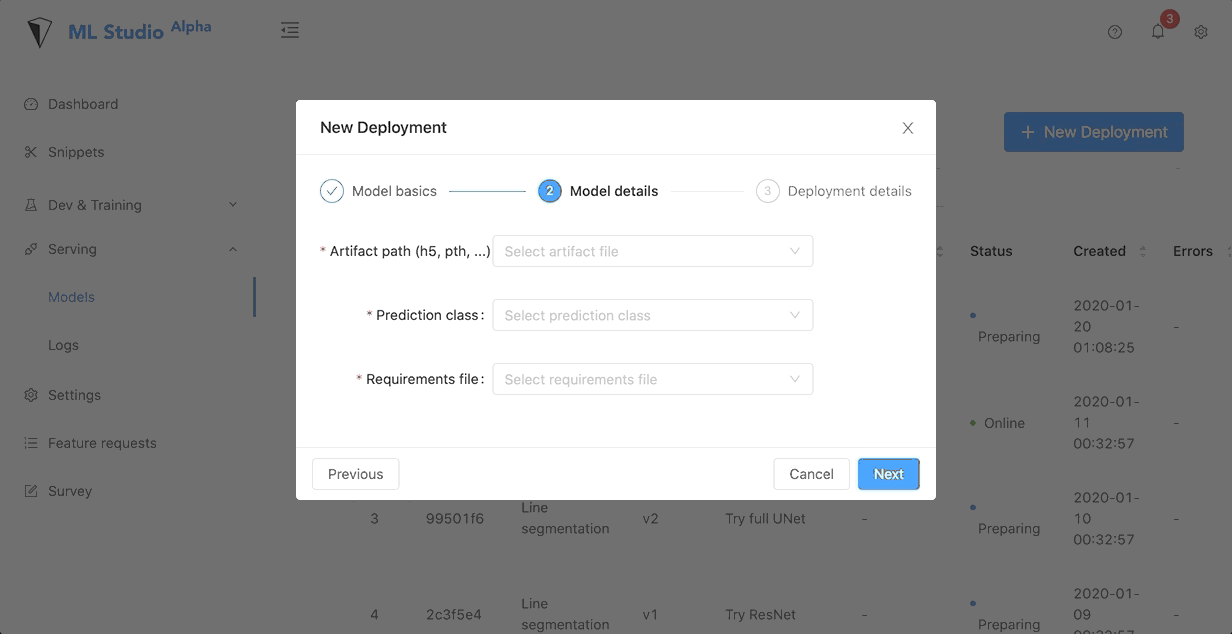Open notifications bell with badge
Viewport: 1232px width, 634px height.
[x=1158, y=32]
